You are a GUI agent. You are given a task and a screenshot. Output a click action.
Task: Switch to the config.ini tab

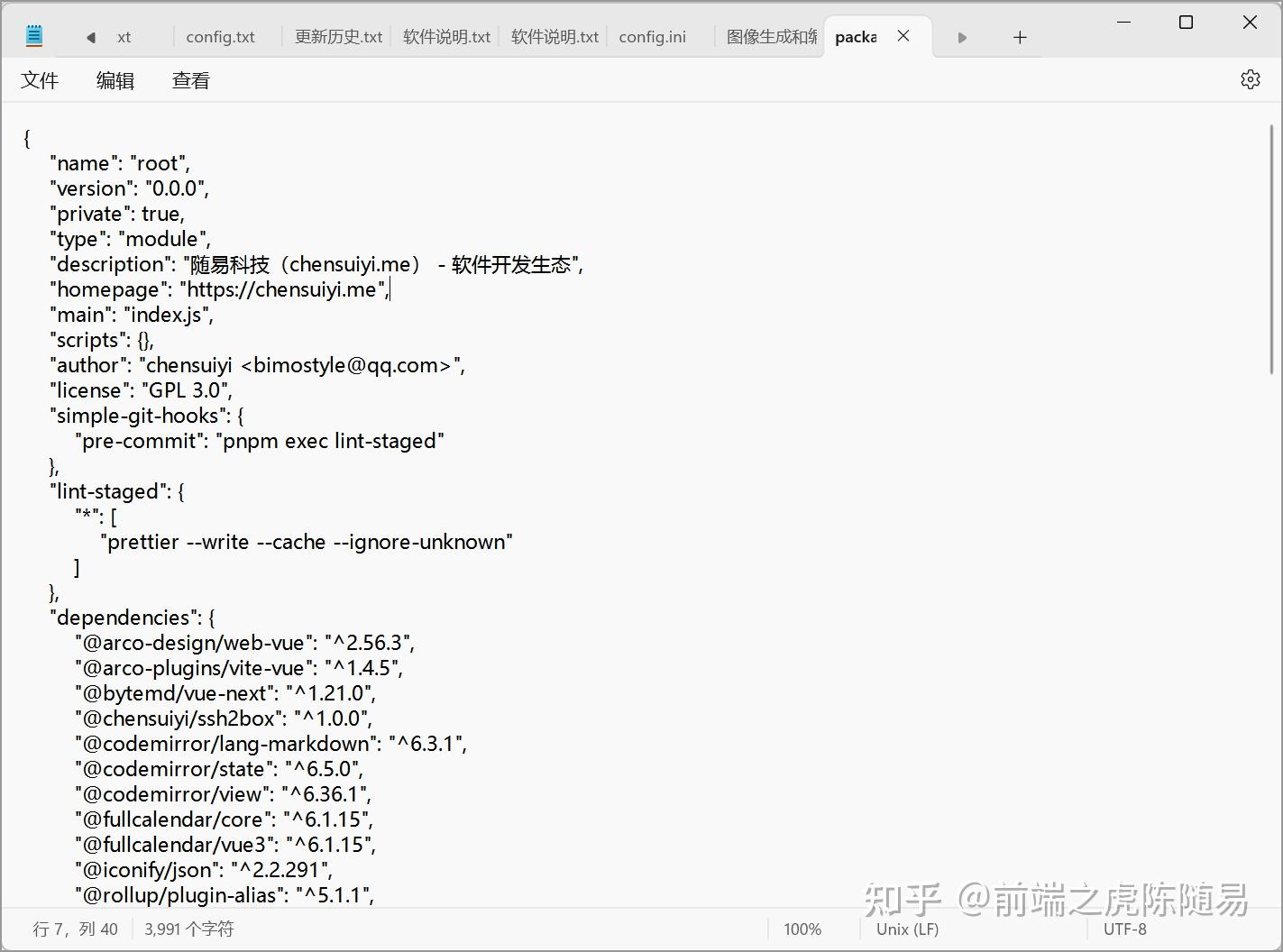(x=652, y=37)
